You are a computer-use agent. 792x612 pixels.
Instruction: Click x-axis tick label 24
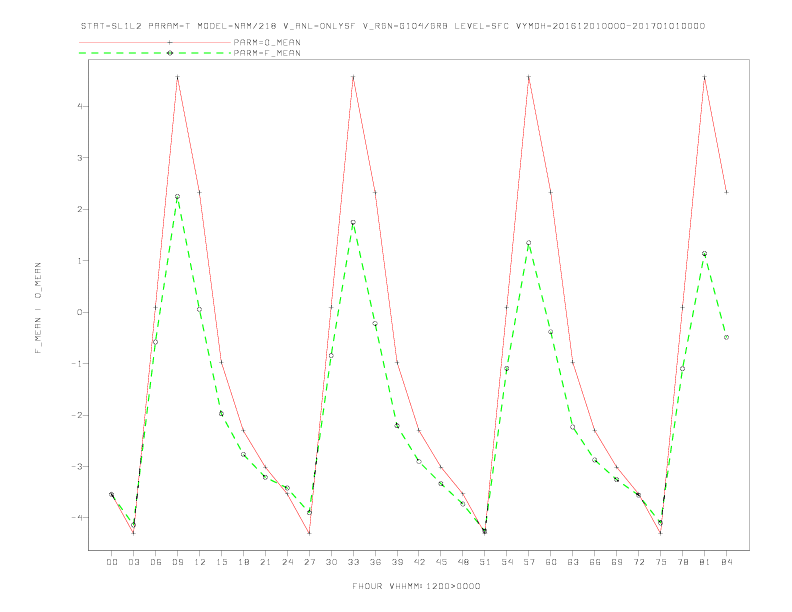(287, 562)
